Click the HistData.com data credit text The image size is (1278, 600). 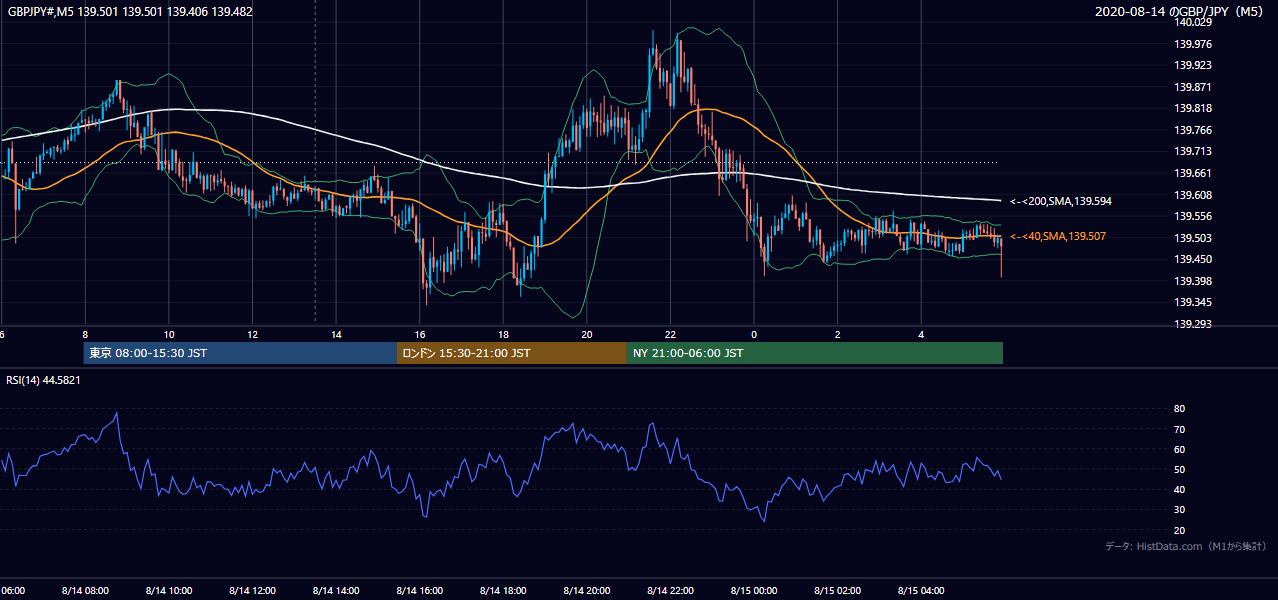point(1186,547)
